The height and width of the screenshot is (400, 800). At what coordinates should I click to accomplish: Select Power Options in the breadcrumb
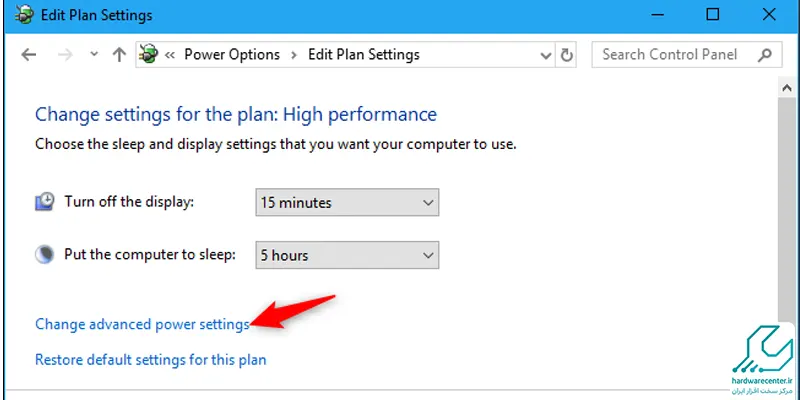(x=232, y=55)
